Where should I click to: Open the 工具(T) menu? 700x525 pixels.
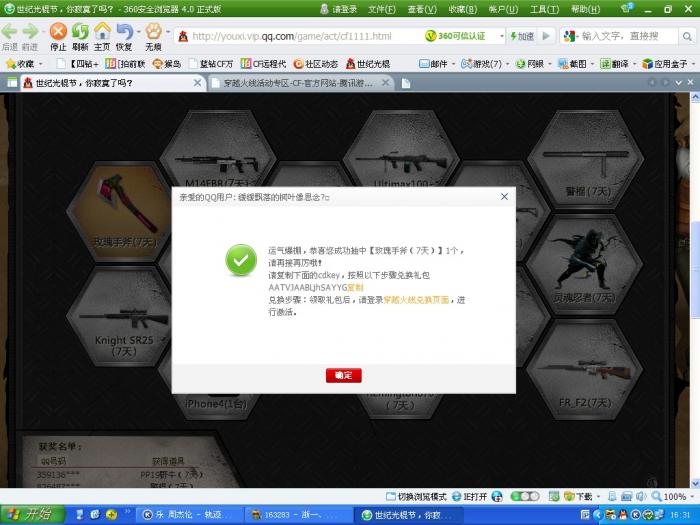tap(544, 9)
